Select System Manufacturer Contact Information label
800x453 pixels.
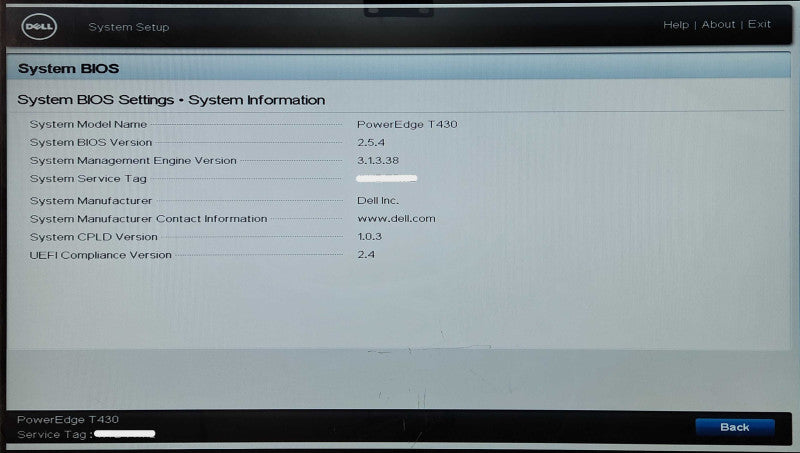point(148,218)
